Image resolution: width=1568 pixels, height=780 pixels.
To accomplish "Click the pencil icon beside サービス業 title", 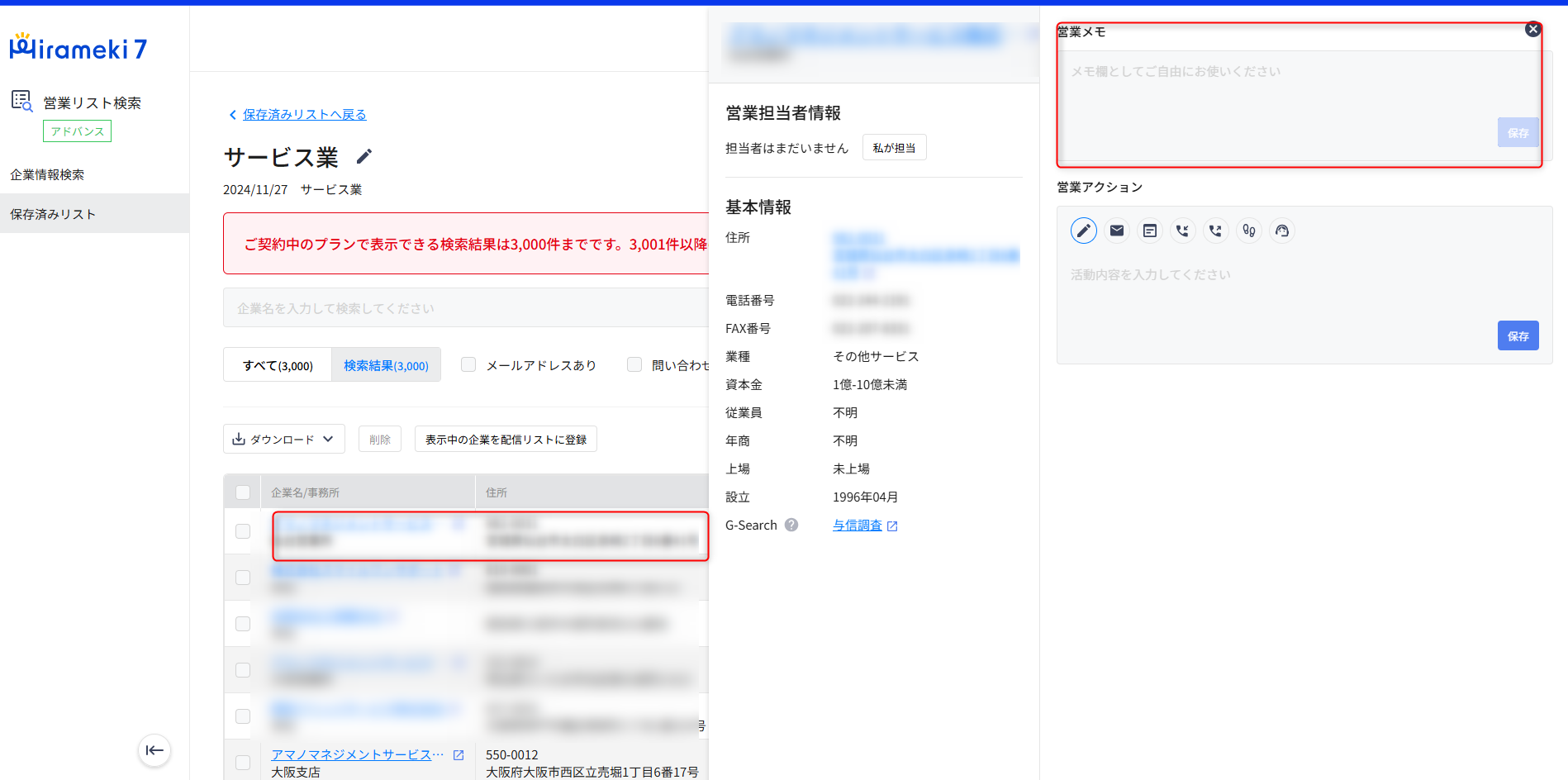I will pyautogui.click(x=364, y=156).
